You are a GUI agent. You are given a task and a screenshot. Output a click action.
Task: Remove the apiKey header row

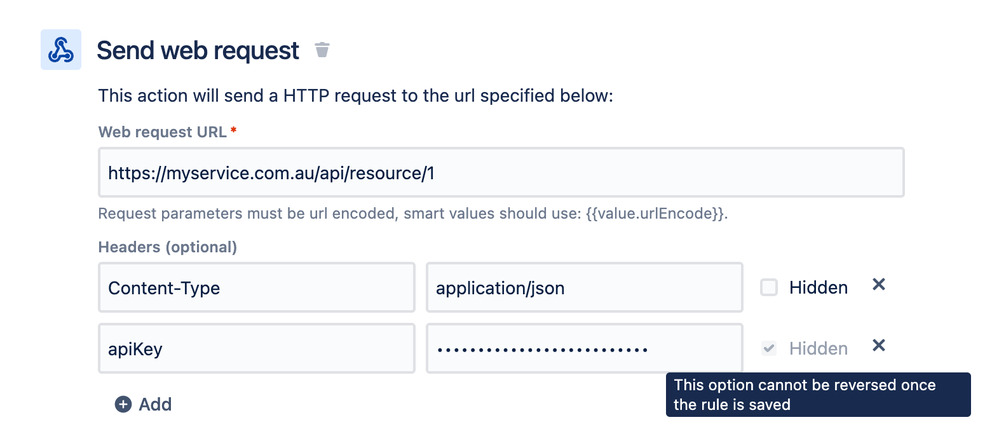(879, 345)
